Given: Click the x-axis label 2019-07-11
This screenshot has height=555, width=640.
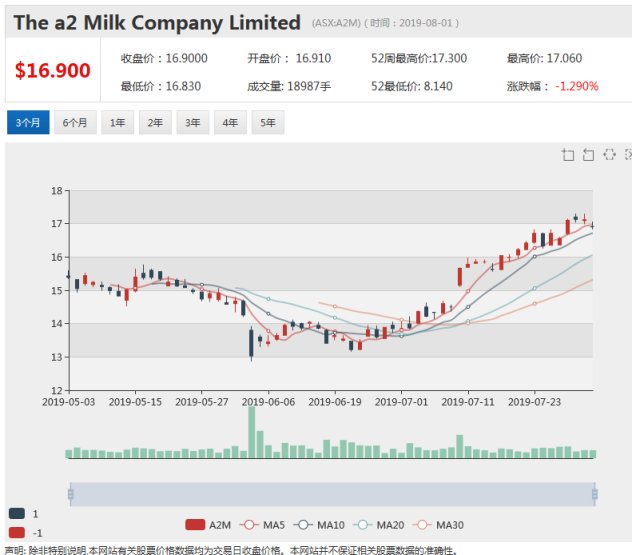Looking at the screenshot, I should (468, 402).
